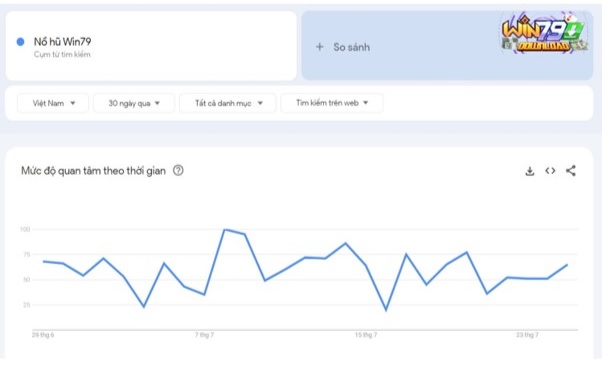This screenshot has width=611, height=374.
Task: Expand the Tìm kiếm trên web dropdown
Action: (332, 103)
